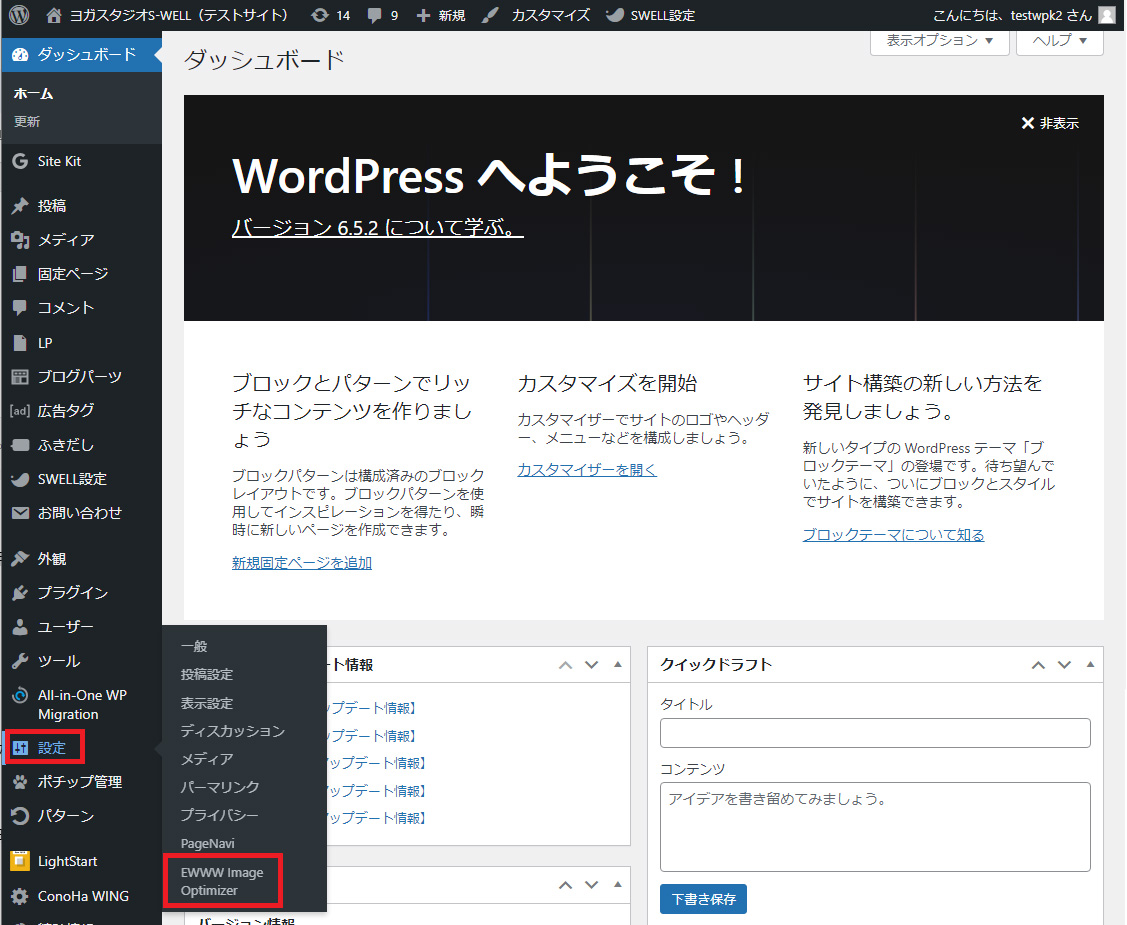Open プライバシー in settings submenu
Screen dimensions: 1127x925
tap(219, 815)
